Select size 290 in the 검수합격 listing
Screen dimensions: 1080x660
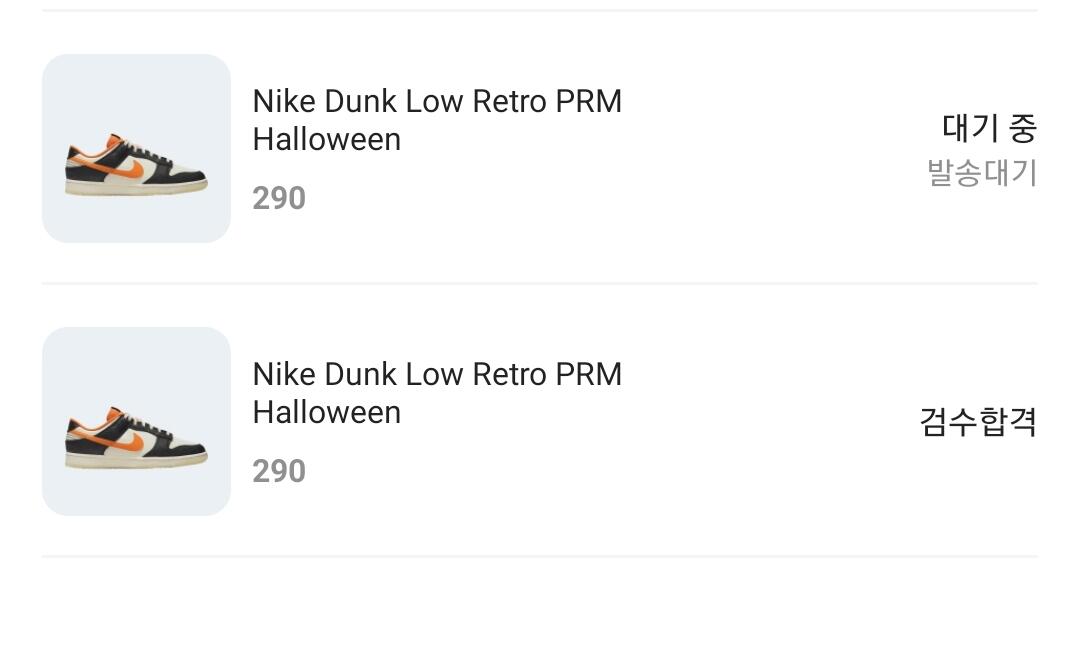coord(279,471)
